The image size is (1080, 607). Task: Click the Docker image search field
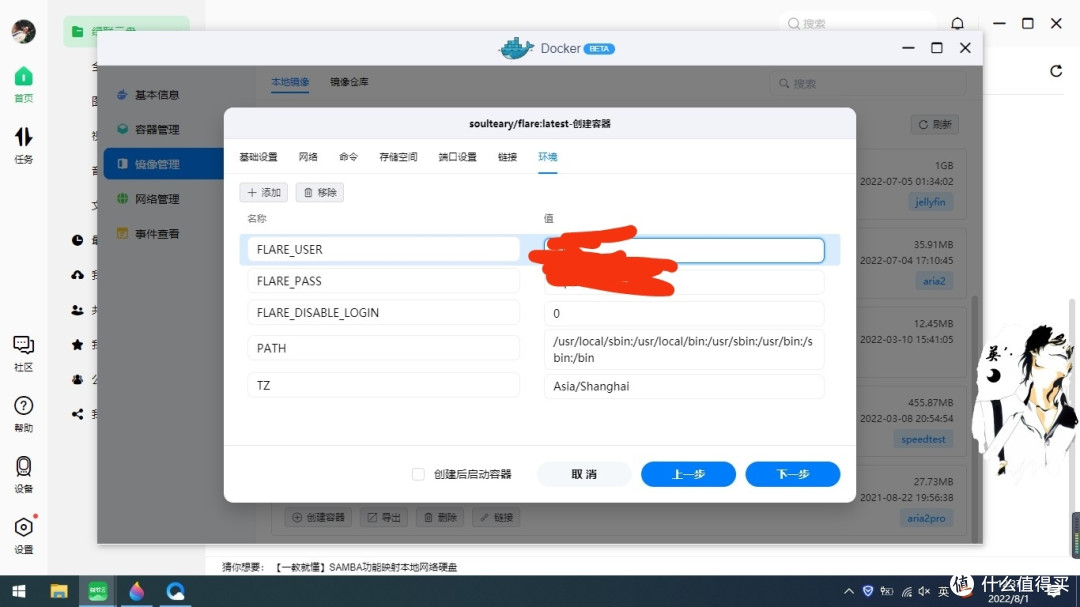click(x=868, y=83)
